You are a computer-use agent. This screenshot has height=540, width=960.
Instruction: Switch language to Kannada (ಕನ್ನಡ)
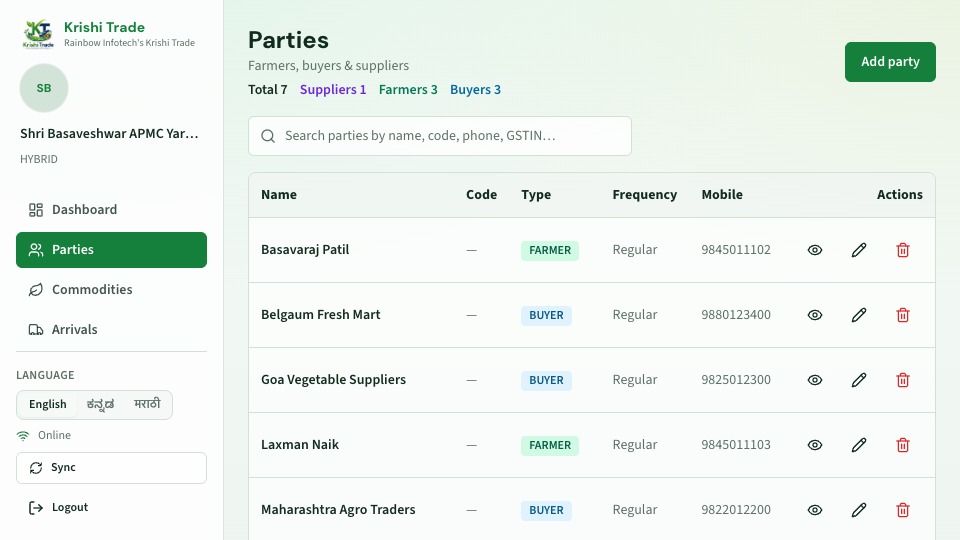100,404
